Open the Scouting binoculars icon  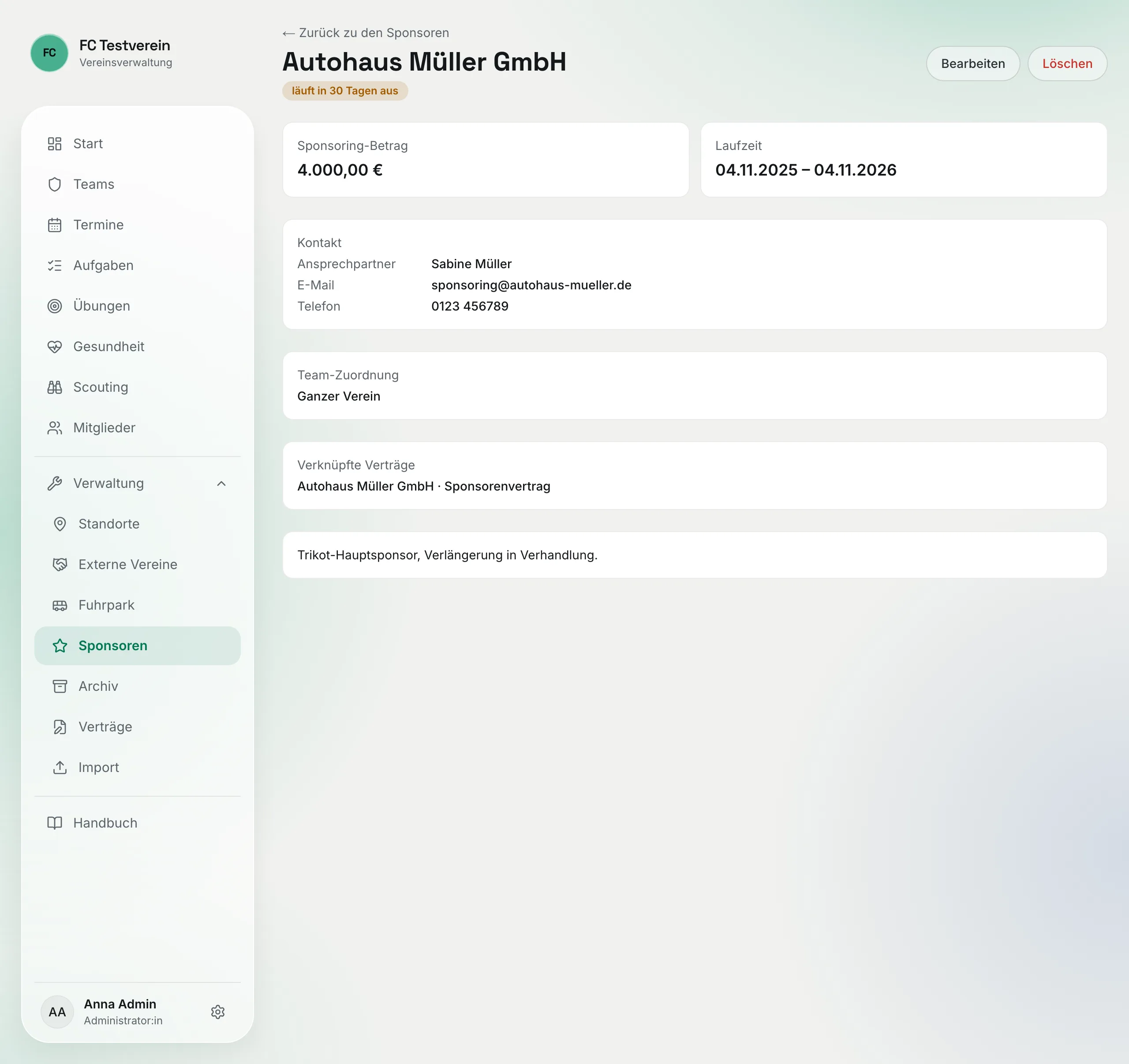click(55, 387)
